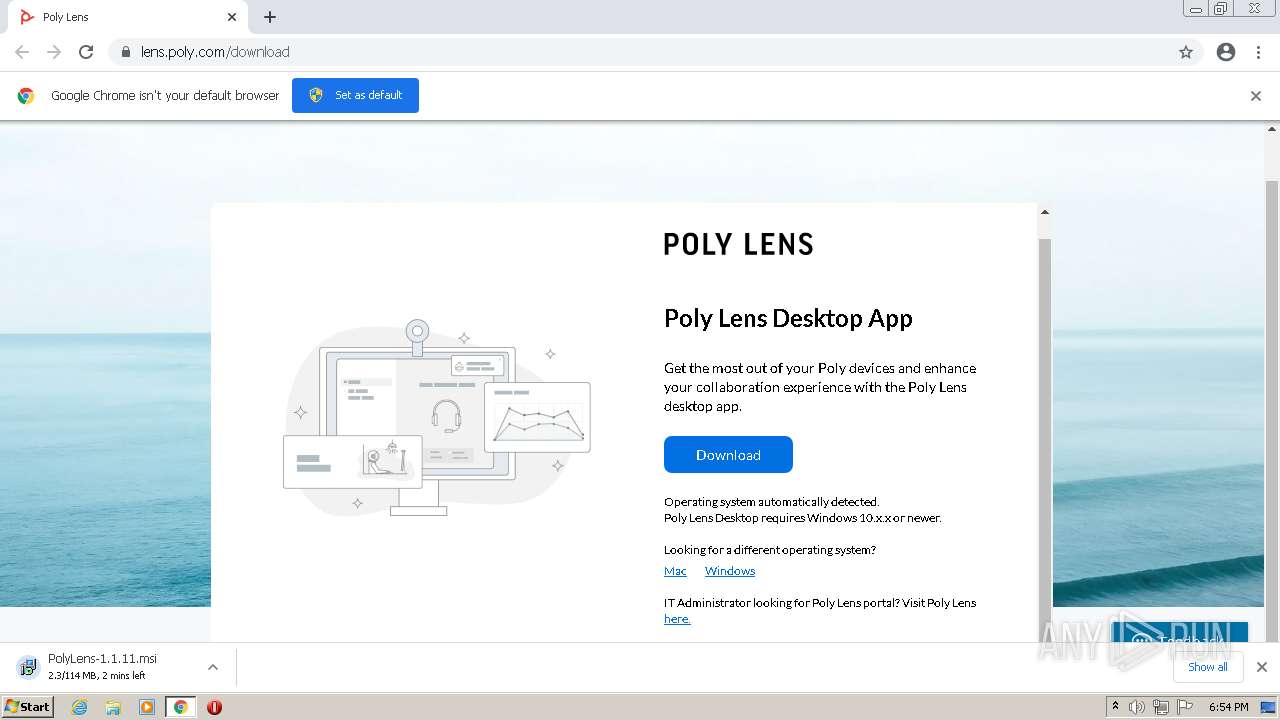This screenshot has height=720, width=1280.
Task: Click Show all downloads
Action: (x=1208, y=667)
